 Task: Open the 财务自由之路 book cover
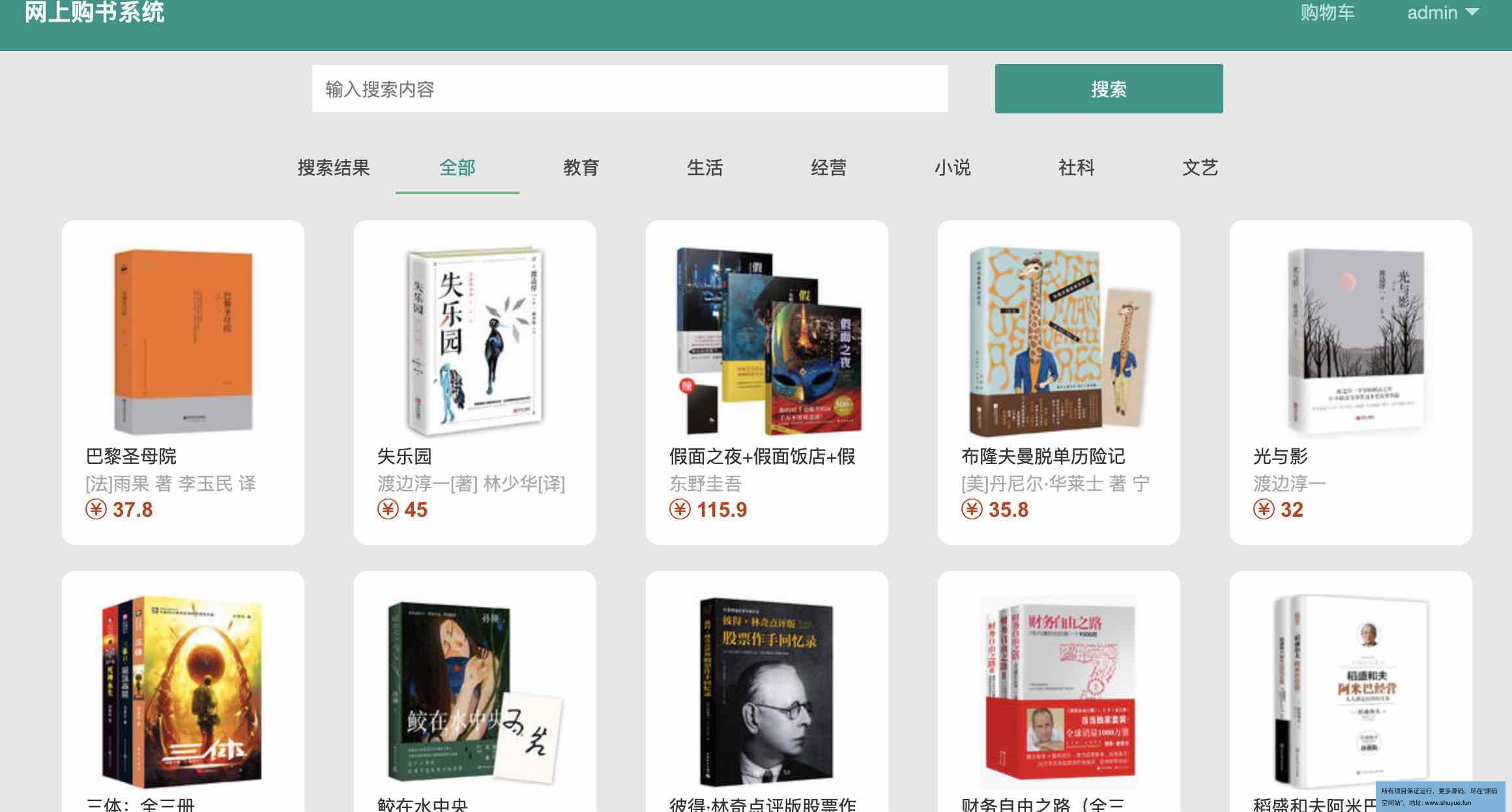click(x=1059, y=692)
